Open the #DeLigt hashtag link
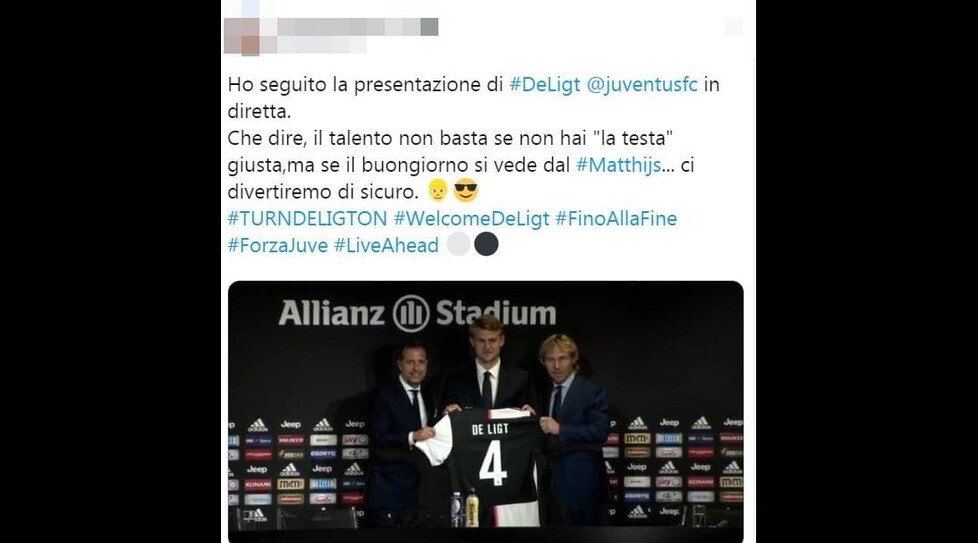Image resolution: width=978 pixels, height=543 pixels. point(545,85)
